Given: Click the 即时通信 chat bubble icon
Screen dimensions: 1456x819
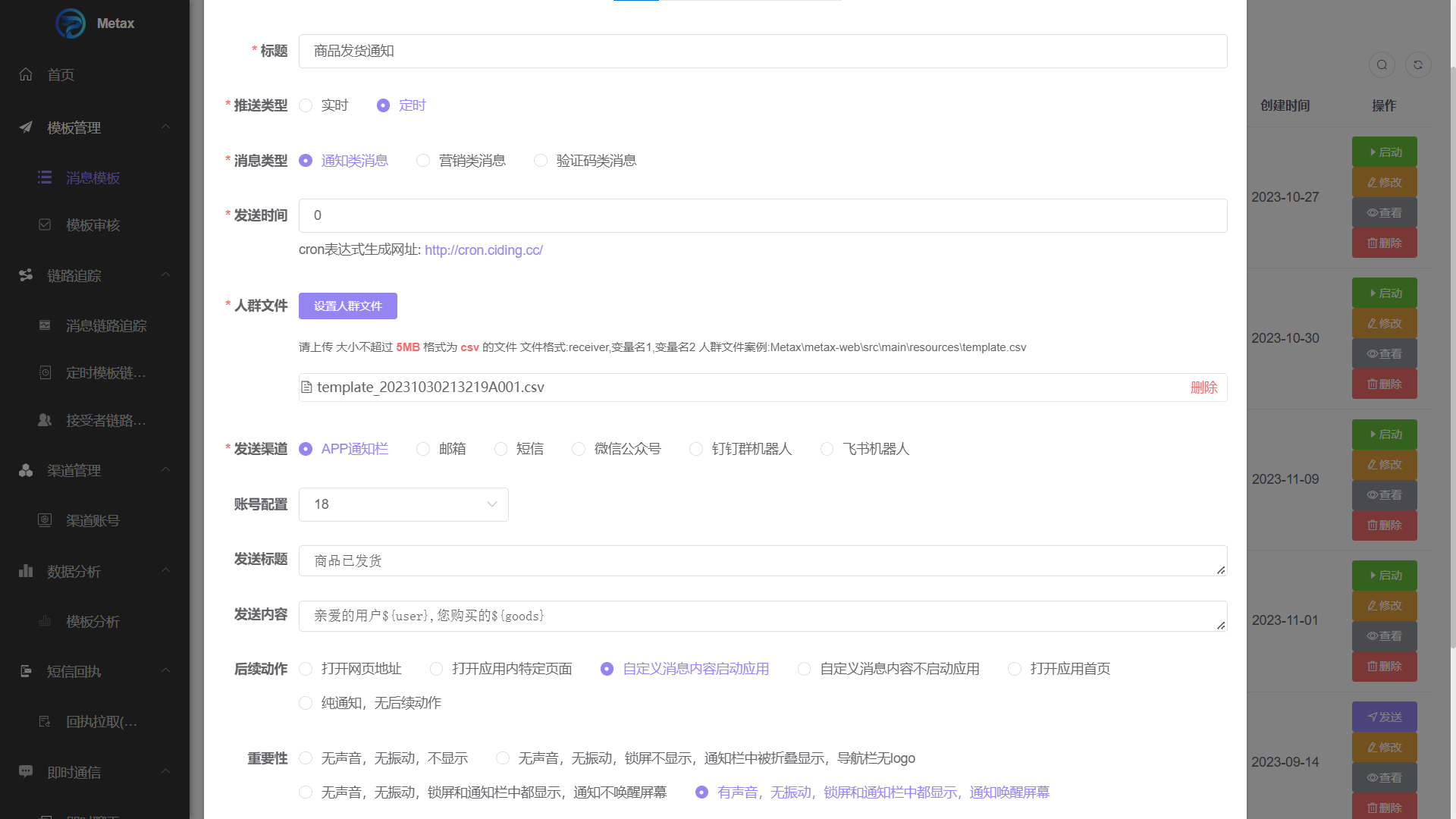Looking at the screenshot, I should click(x=26, y=772).
